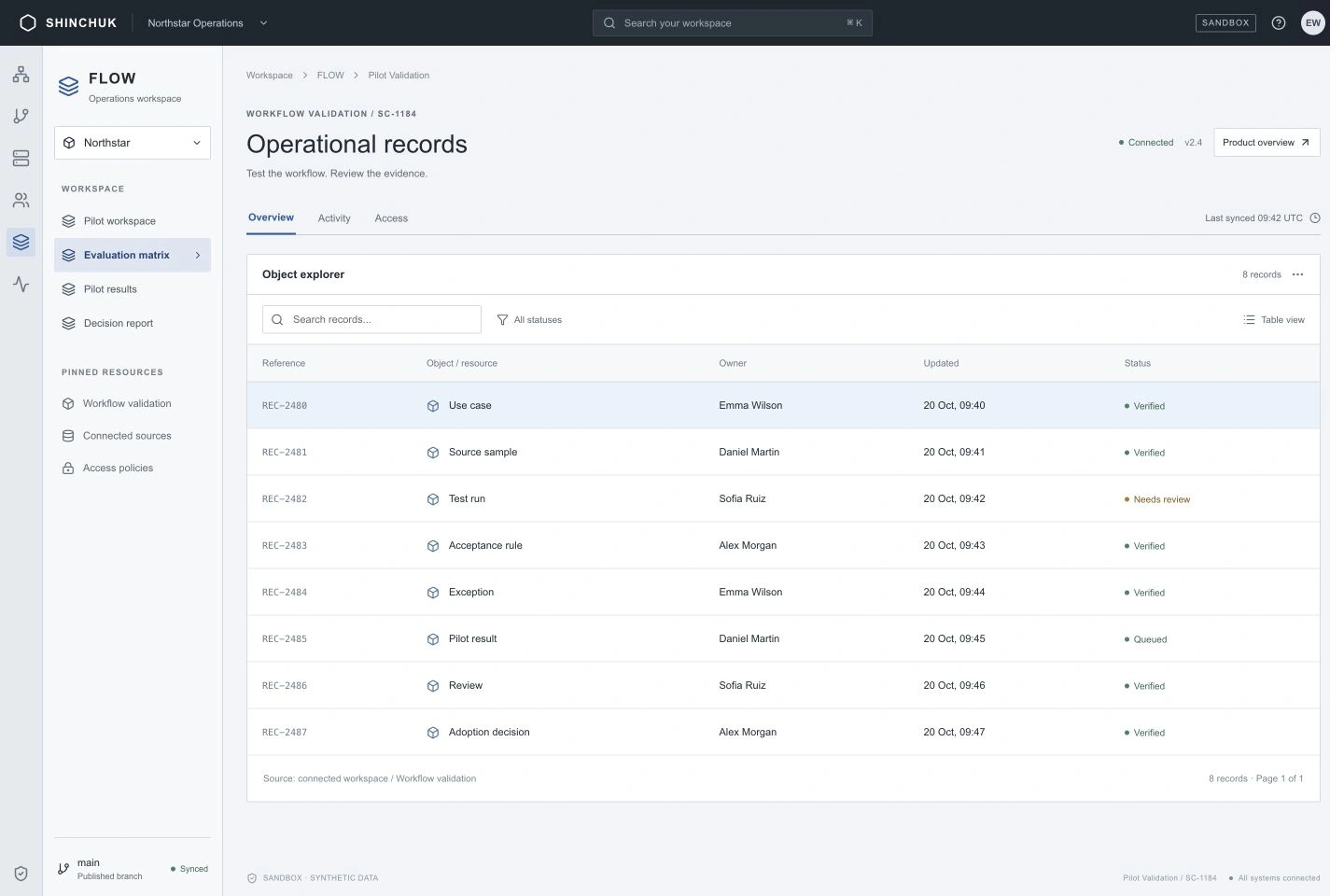The width and height of the screenshot is (1344, 896).
Task: Expand the Evaluation matrix chevron
Action: click(198, 255)
